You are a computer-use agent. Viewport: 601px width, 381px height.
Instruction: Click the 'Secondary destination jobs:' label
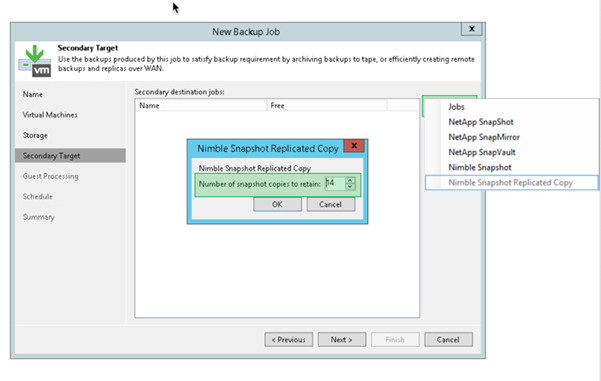[179, 92]
